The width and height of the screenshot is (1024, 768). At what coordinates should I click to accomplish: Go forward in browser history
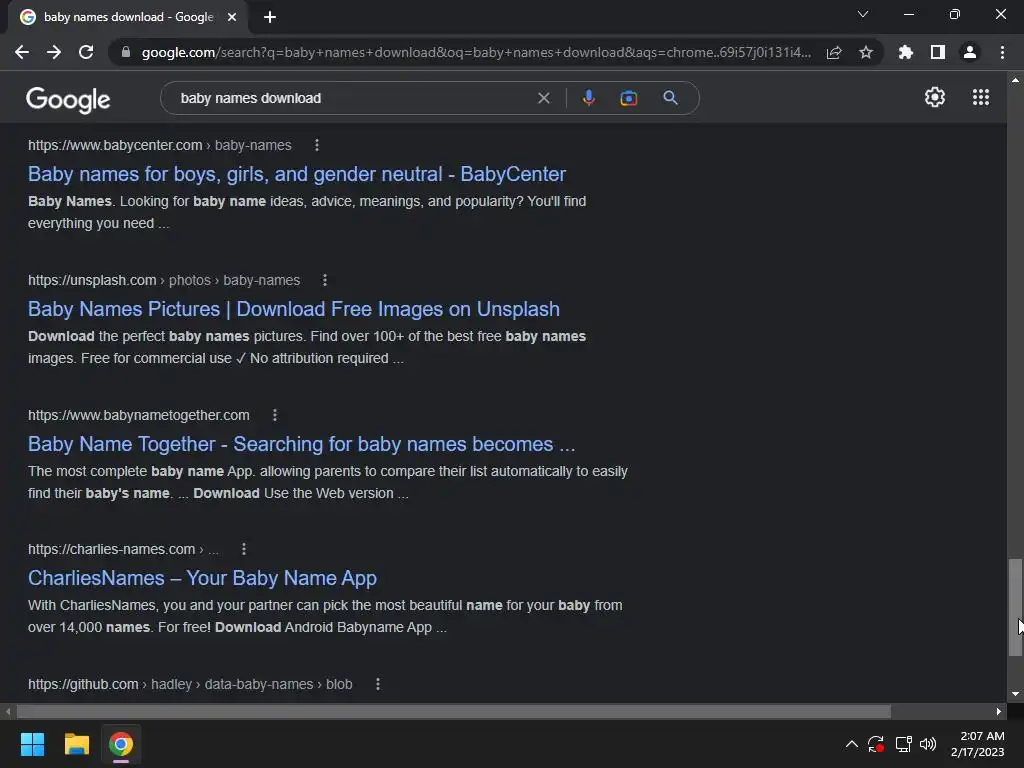(54, 52)
